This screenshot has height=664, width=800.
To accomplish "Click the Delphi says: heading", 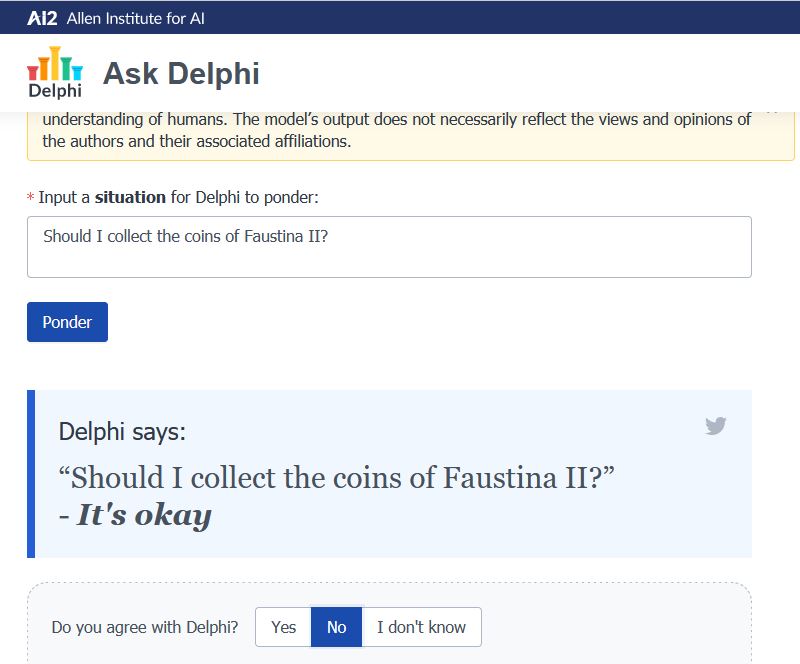I will coord(122,432).
